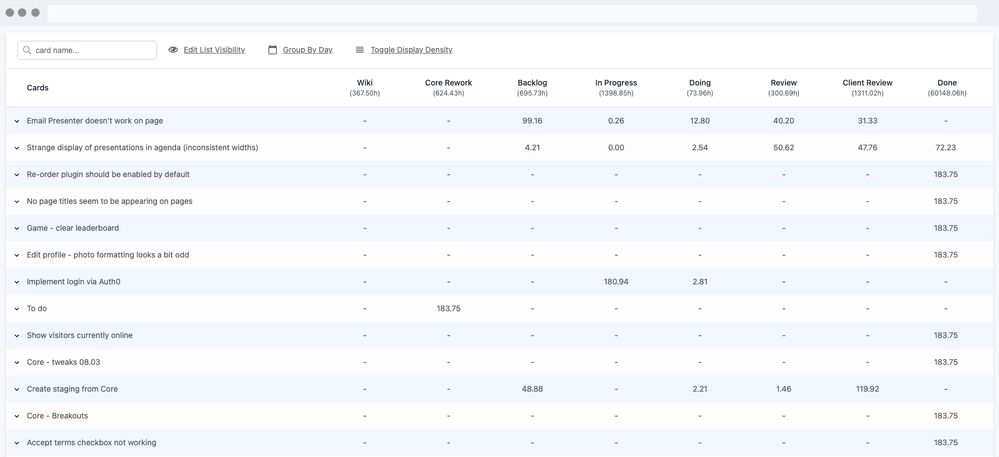Click the eye icon for list visibility
Image resolution: width=999 pixels, height=457 pixels.
click(x=173, y=50)
